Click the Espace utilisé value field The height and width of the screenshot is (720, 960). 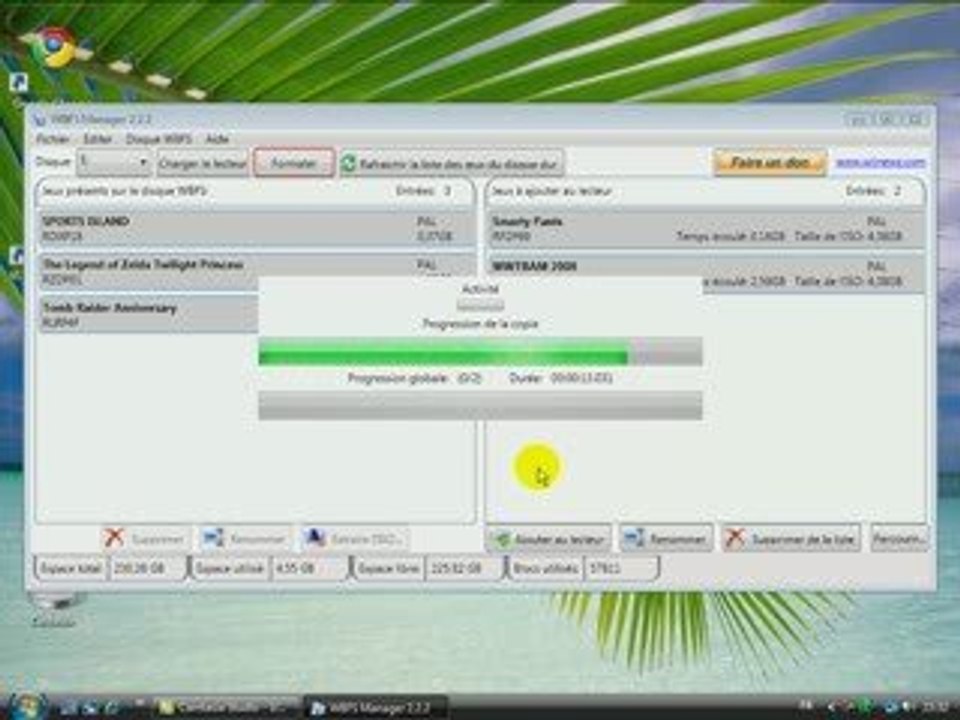coord(309,568)
